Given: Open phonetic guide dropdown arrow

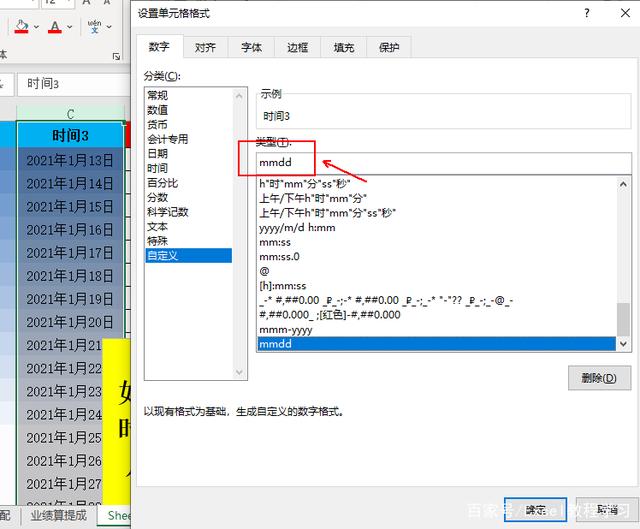Looking at the screenshot, I should pos(109,27).
